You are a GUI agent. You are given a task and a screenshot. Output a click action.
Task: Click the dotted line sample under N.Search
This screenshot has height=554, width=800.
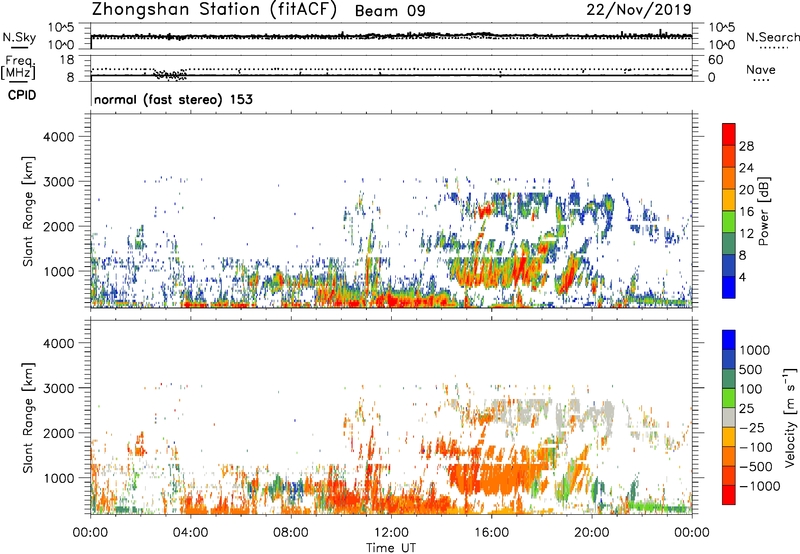click(774, 47)
